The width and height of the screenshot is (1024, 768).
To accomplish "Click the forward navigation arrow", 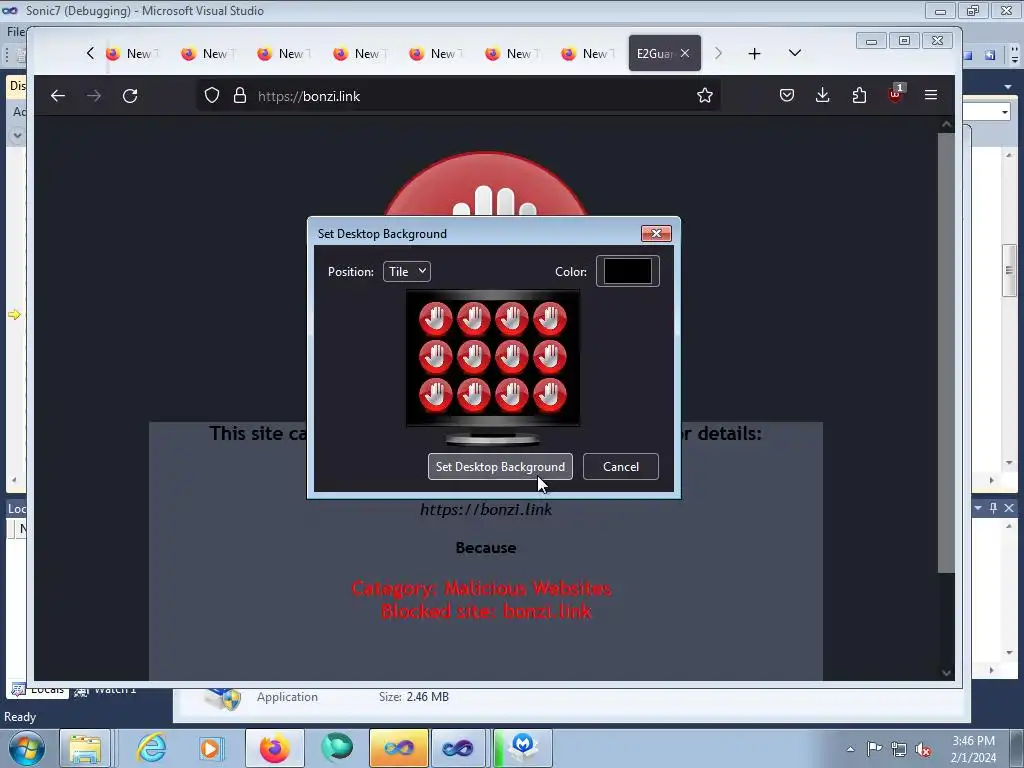I will coord(94,96).
